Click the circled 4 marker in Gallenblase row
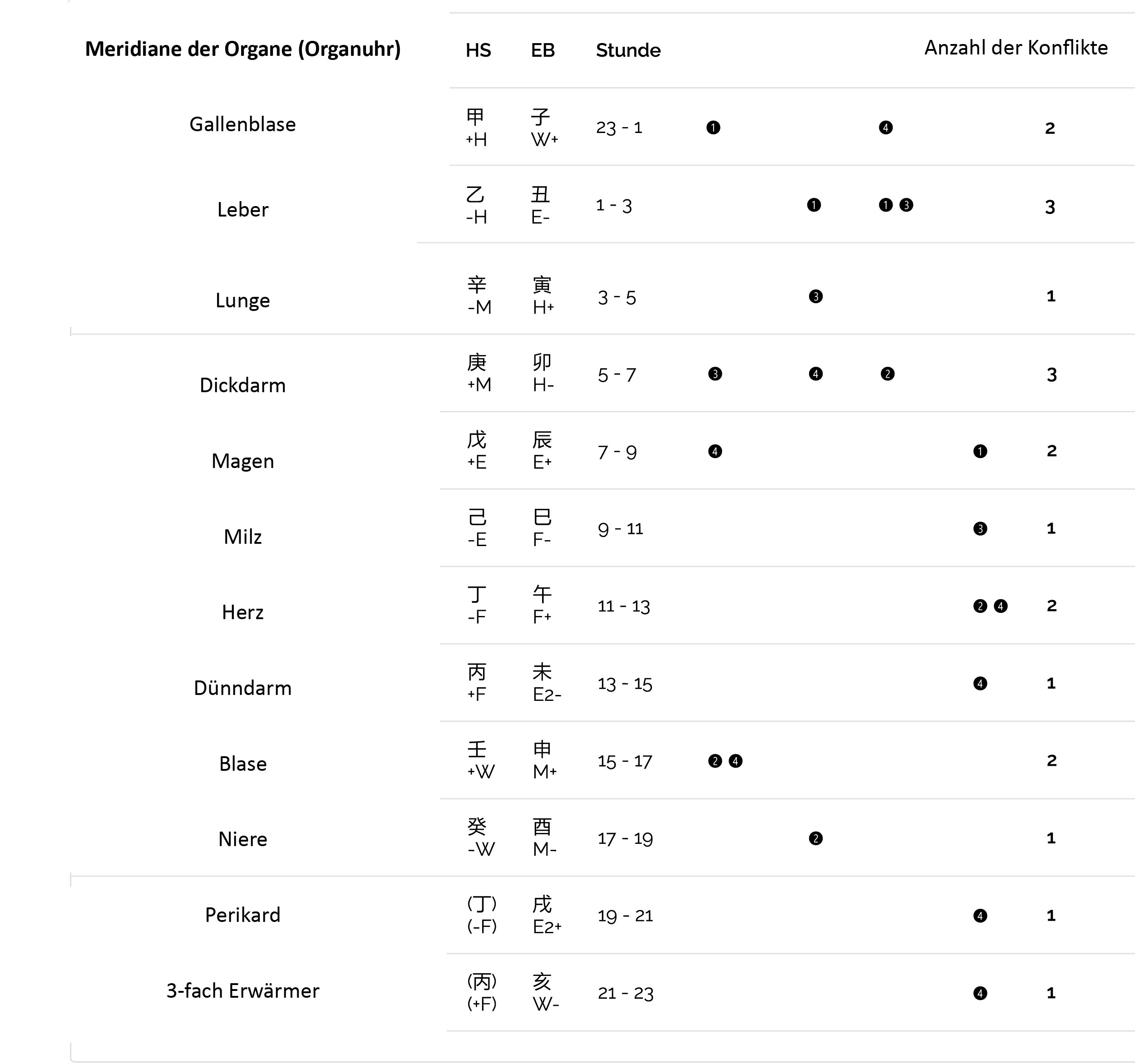The height and width of the screenshot is (1064, 1135). click(x=885, y=127)
